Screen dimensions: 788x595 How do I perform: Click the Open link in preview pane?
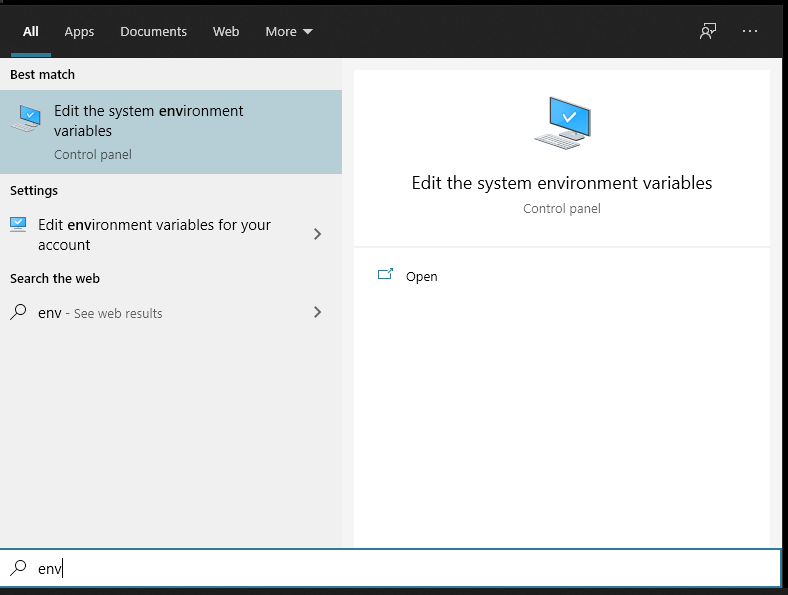click(421, 276)
